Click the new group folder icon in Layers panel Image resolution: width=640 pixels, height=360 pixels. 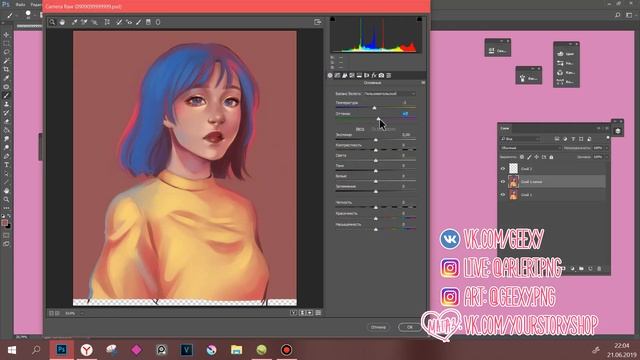581,269
